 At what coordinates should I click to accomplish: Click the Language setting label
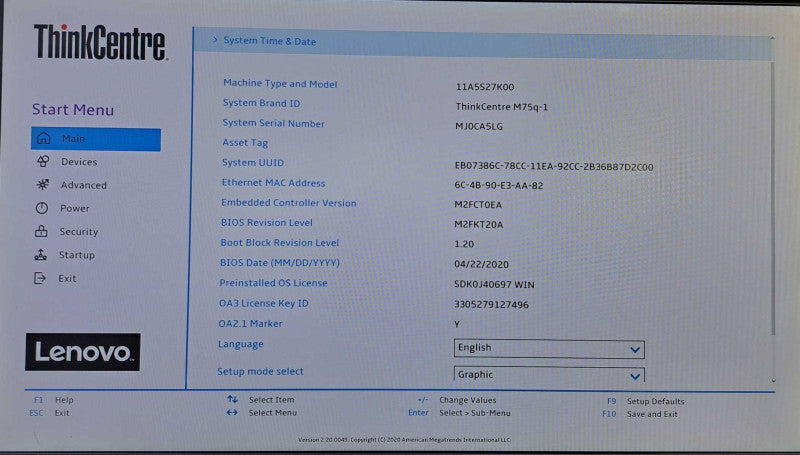[x=241, y=344]
